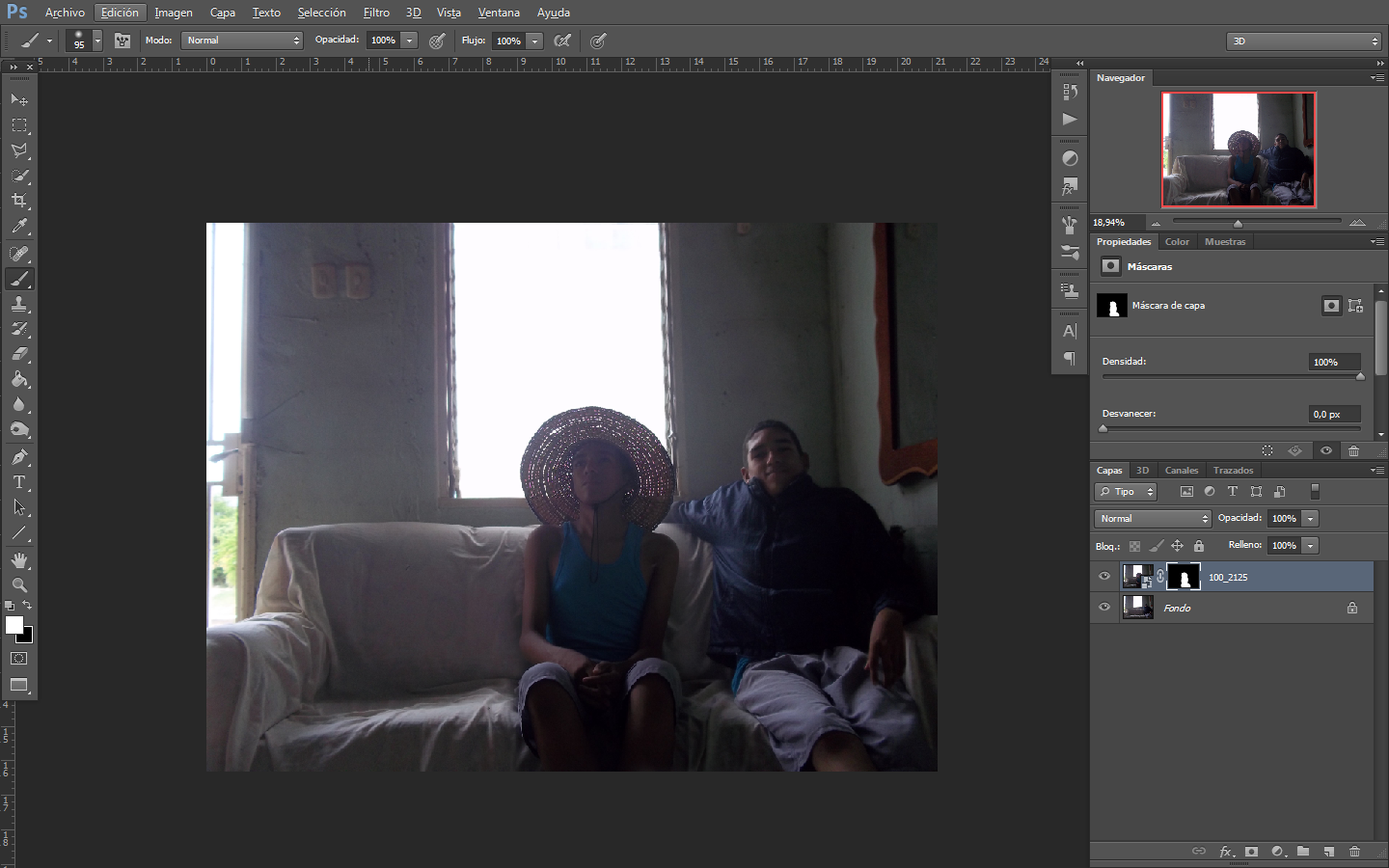Open layer blend mode Normal dropdown
Screen dimensions: 1389x868
pyautogui.click(x=1153, y=519)
